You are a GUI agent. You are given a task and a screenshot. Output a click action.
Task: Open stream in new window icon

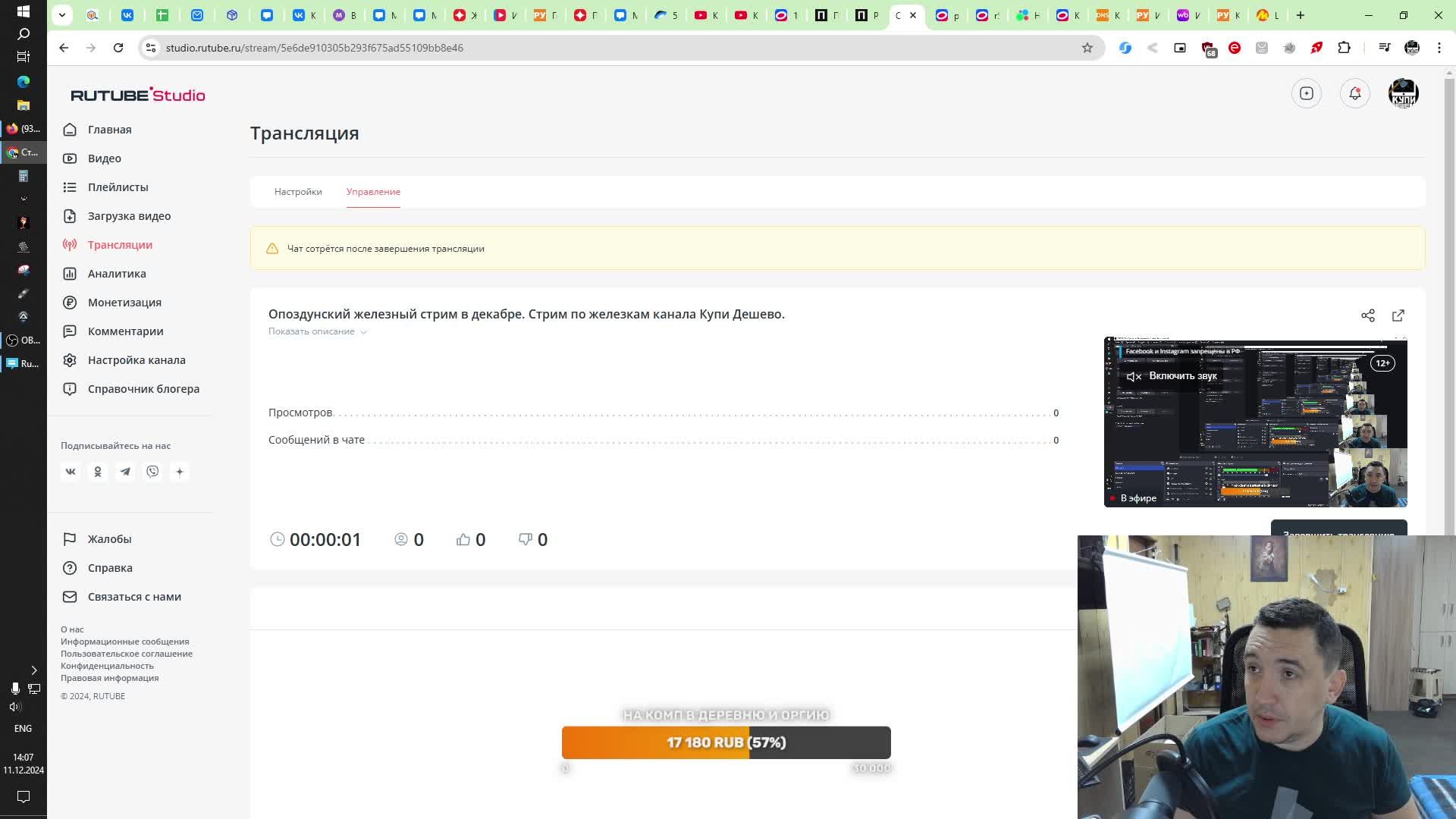[1398, 315]
